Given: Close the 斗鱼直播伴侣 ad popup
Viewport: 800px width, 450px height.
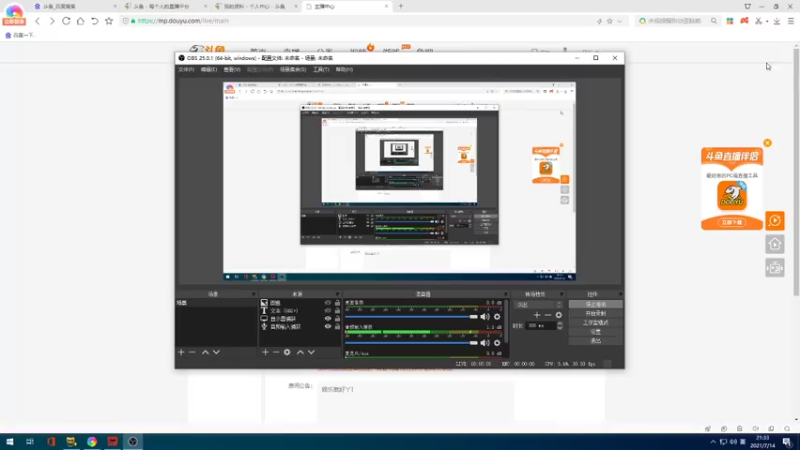Looking at the screenshot, I should (x=767, y=143).
